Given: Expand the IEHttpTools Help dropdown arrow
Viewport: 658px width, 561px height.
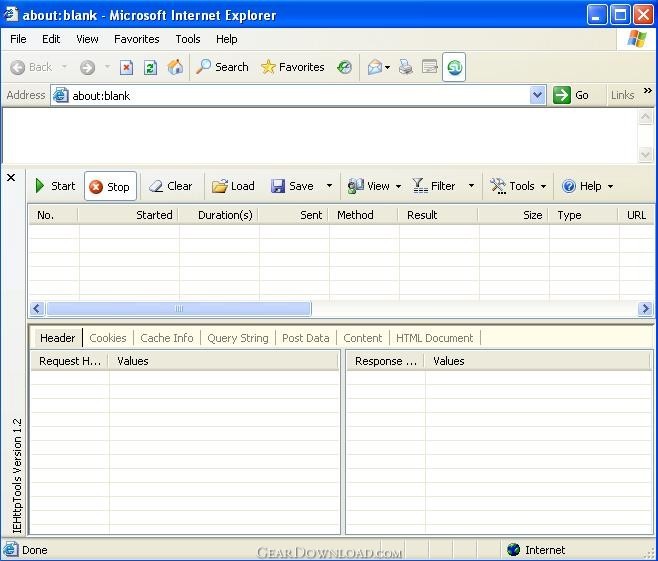Looking at the screenshot, I should point(610,186).
